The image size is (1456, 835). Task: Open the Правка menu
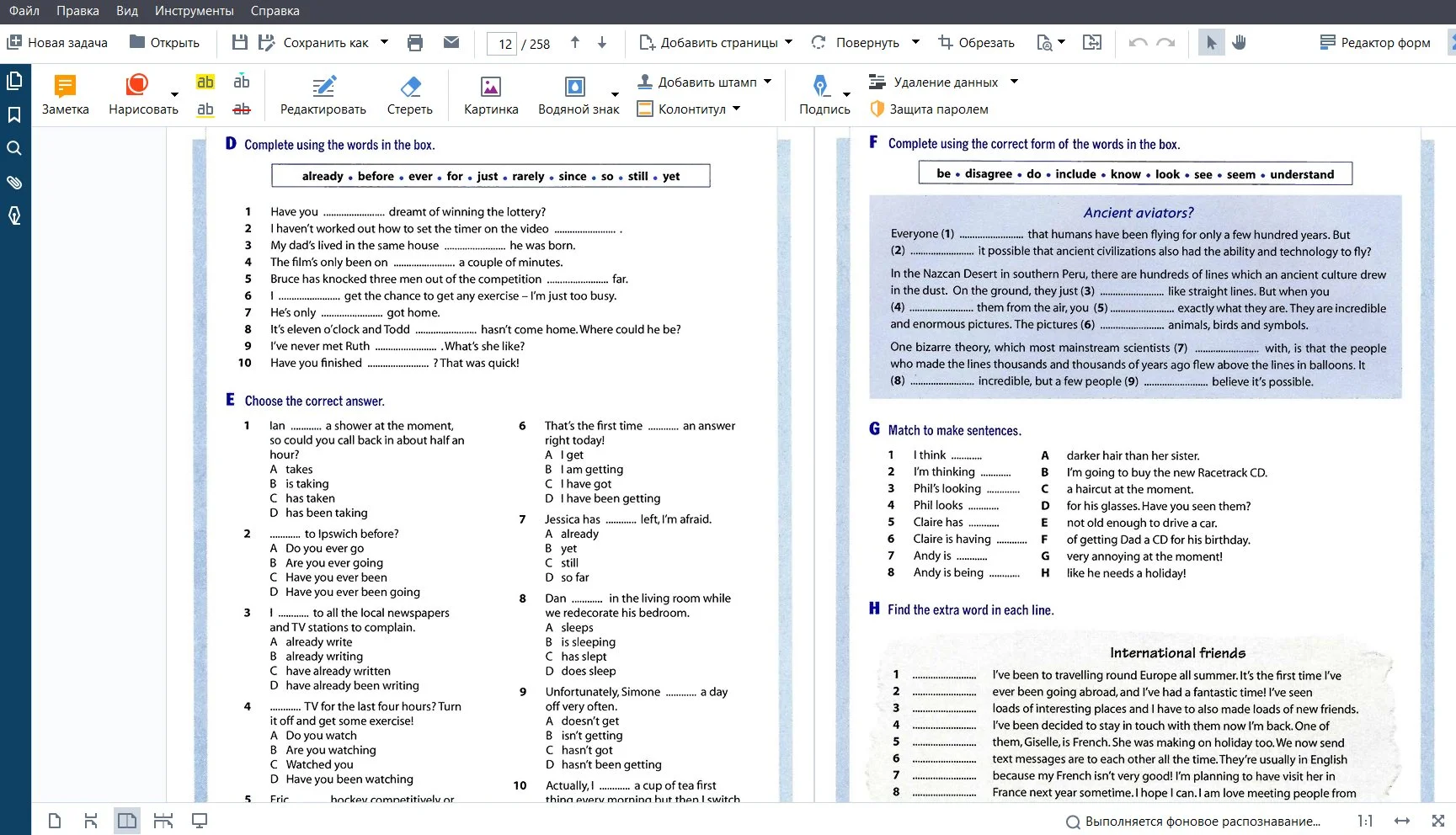point(77,11)
